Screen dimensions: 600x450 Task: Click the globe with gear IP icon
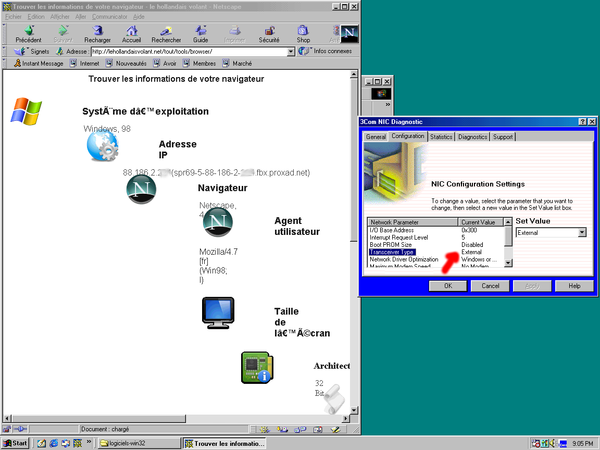click(x=102, y=145)
